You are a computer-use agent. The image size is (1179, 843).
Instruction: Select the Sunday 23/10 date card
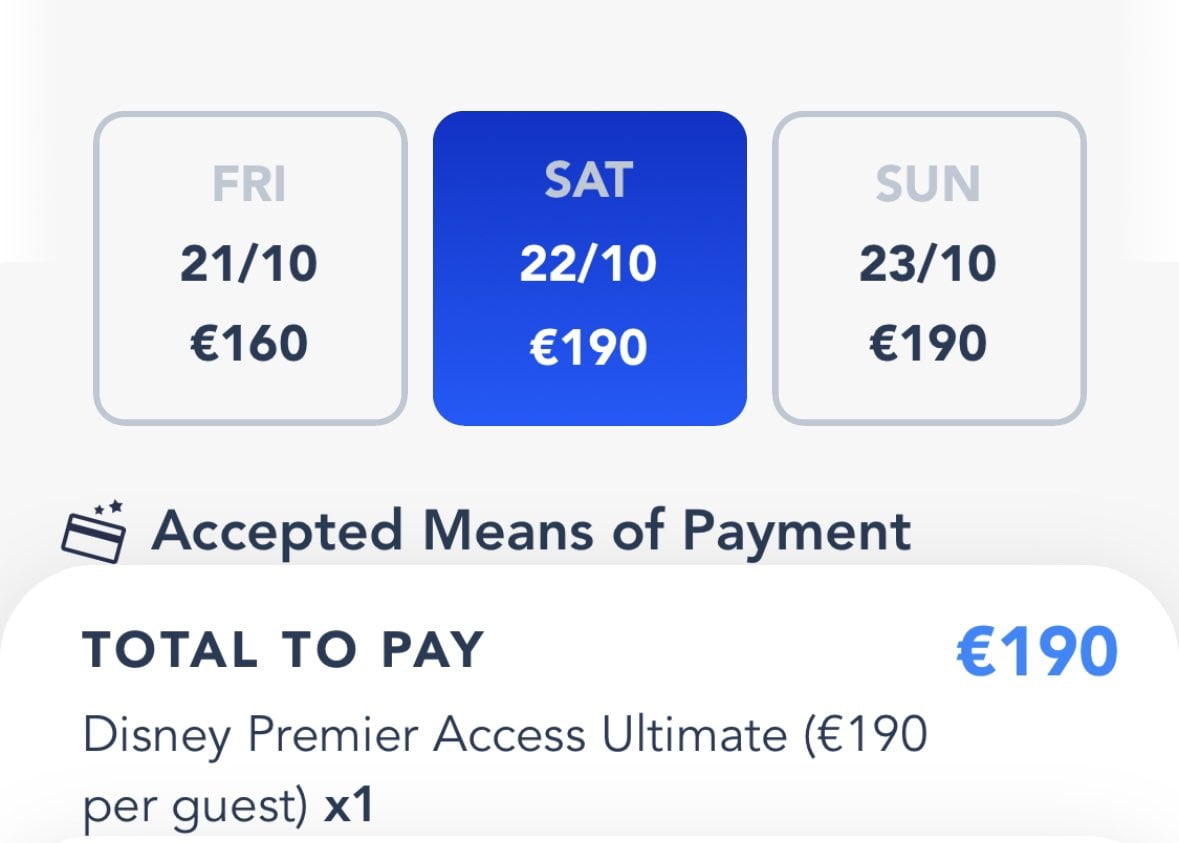coord(929,268)
